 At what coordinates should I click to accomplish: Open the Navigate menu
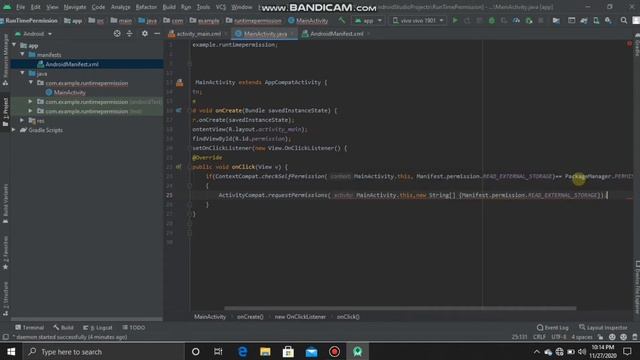click(x=75, y=7)
